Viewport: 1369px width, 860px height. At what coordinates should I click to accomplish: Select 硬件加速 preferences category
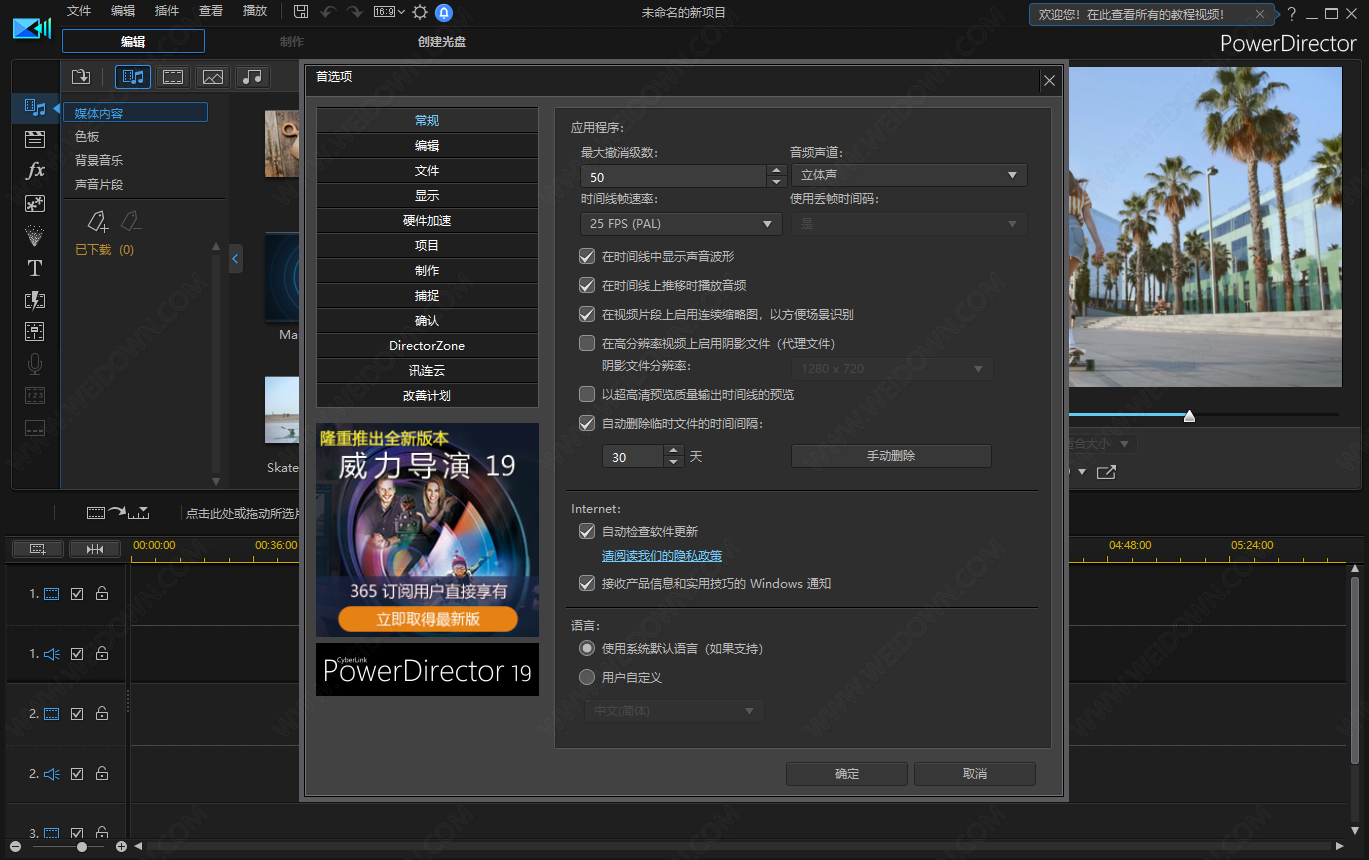(x=427, y=220)
